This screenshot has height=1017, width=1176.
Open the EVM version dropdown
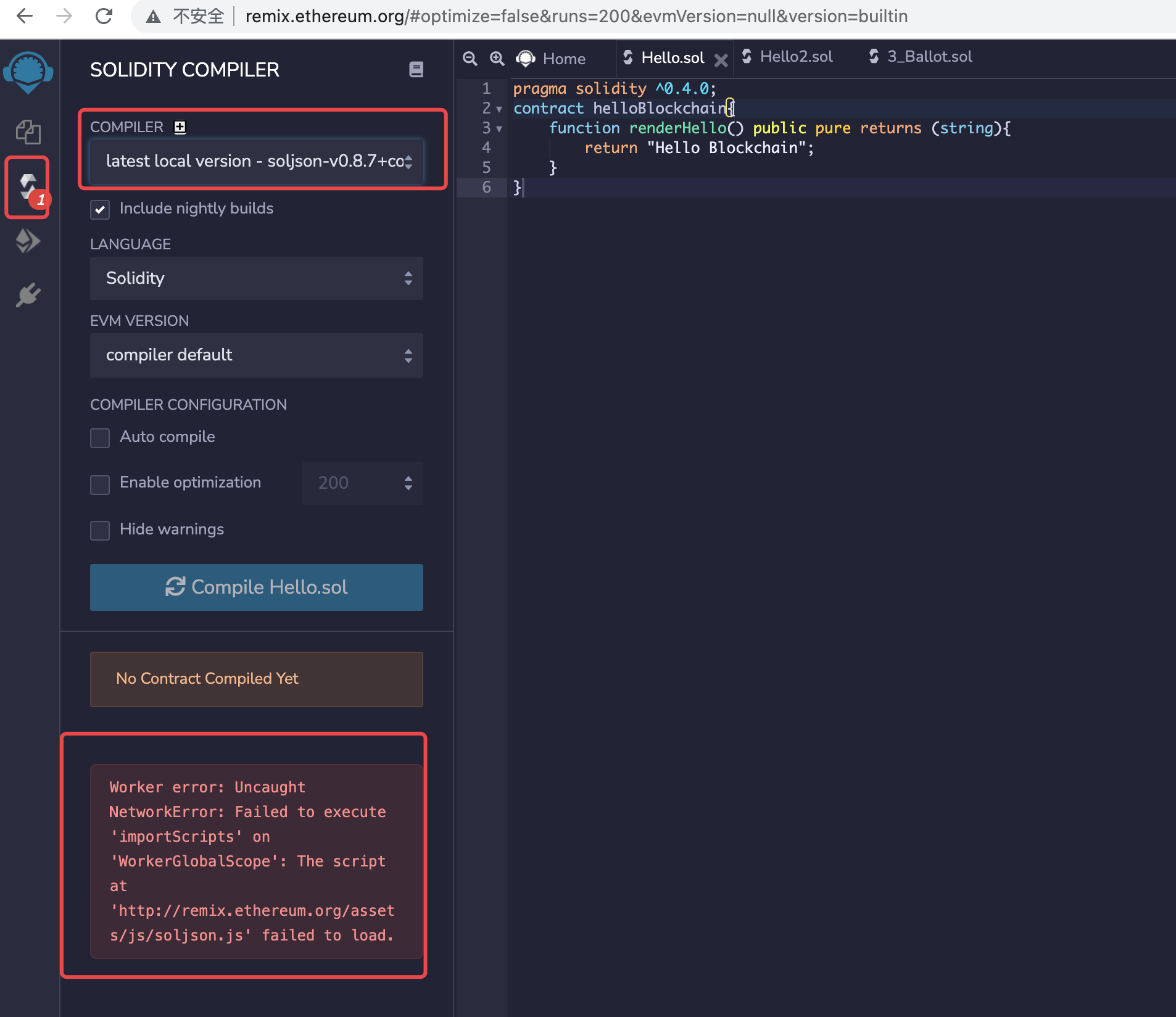(257, 355)
